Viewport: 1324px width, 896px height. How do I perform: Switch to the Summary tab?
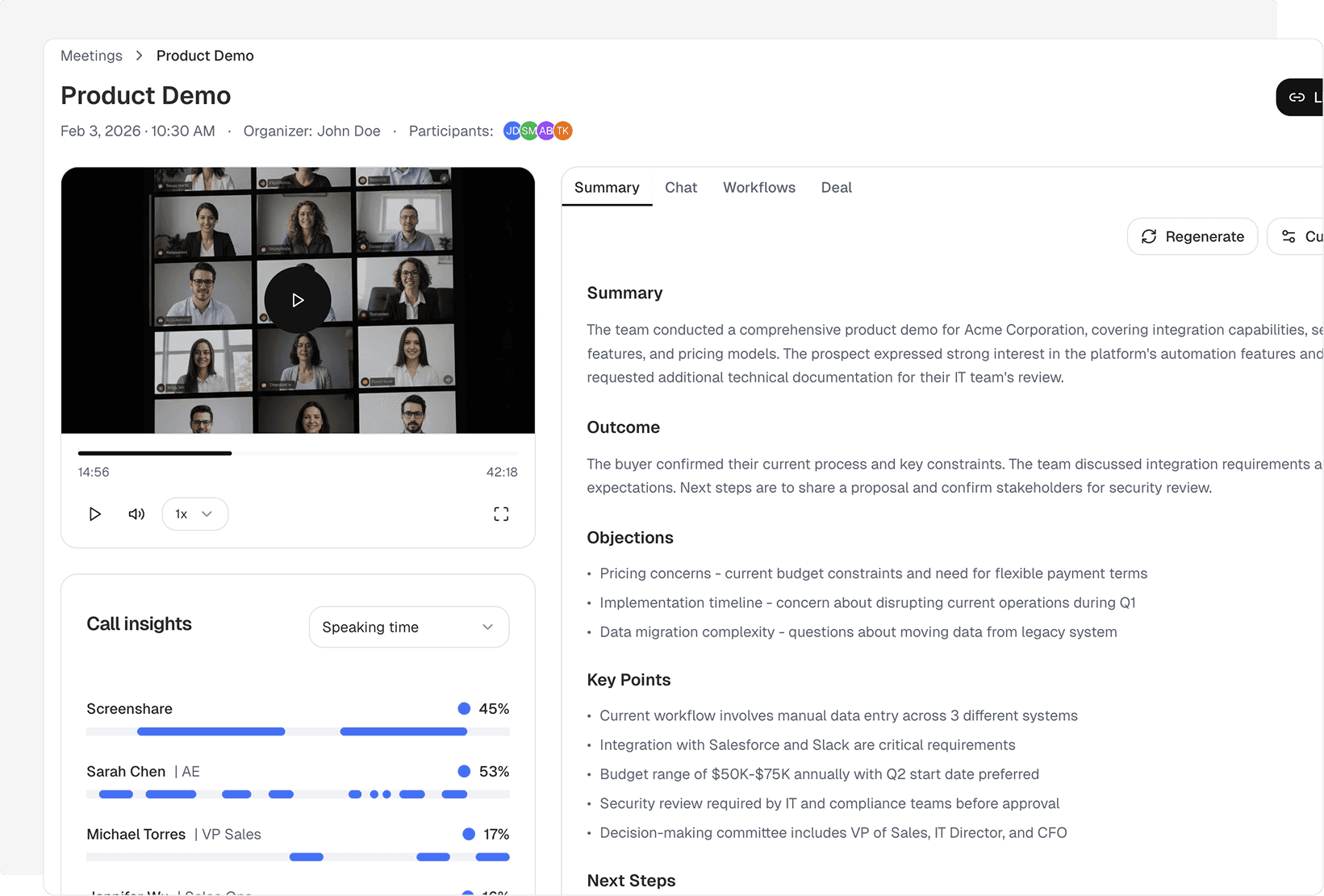[607, 187]
